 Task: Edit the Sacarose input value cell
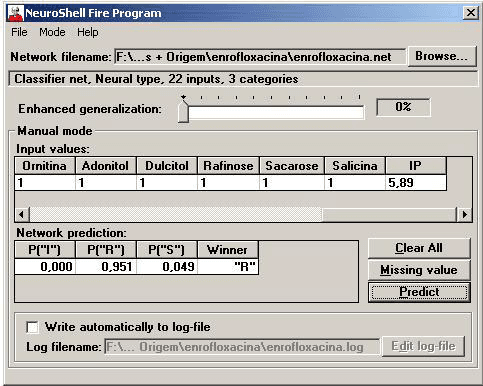(292, 183)
